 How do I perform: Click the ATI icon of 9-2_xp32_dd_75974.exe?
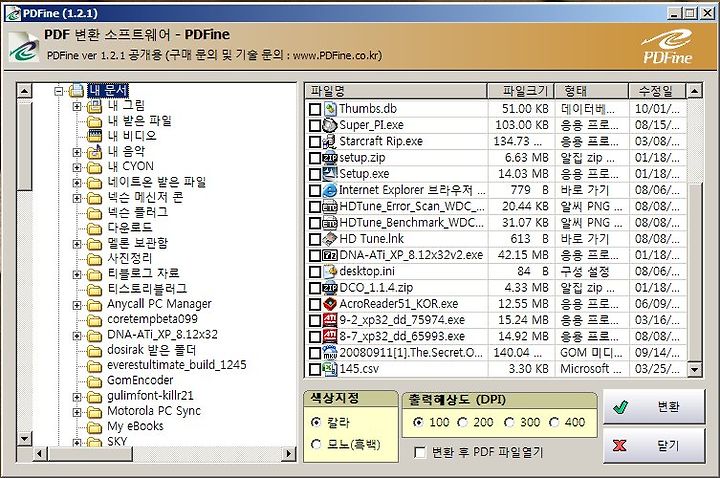330,320
